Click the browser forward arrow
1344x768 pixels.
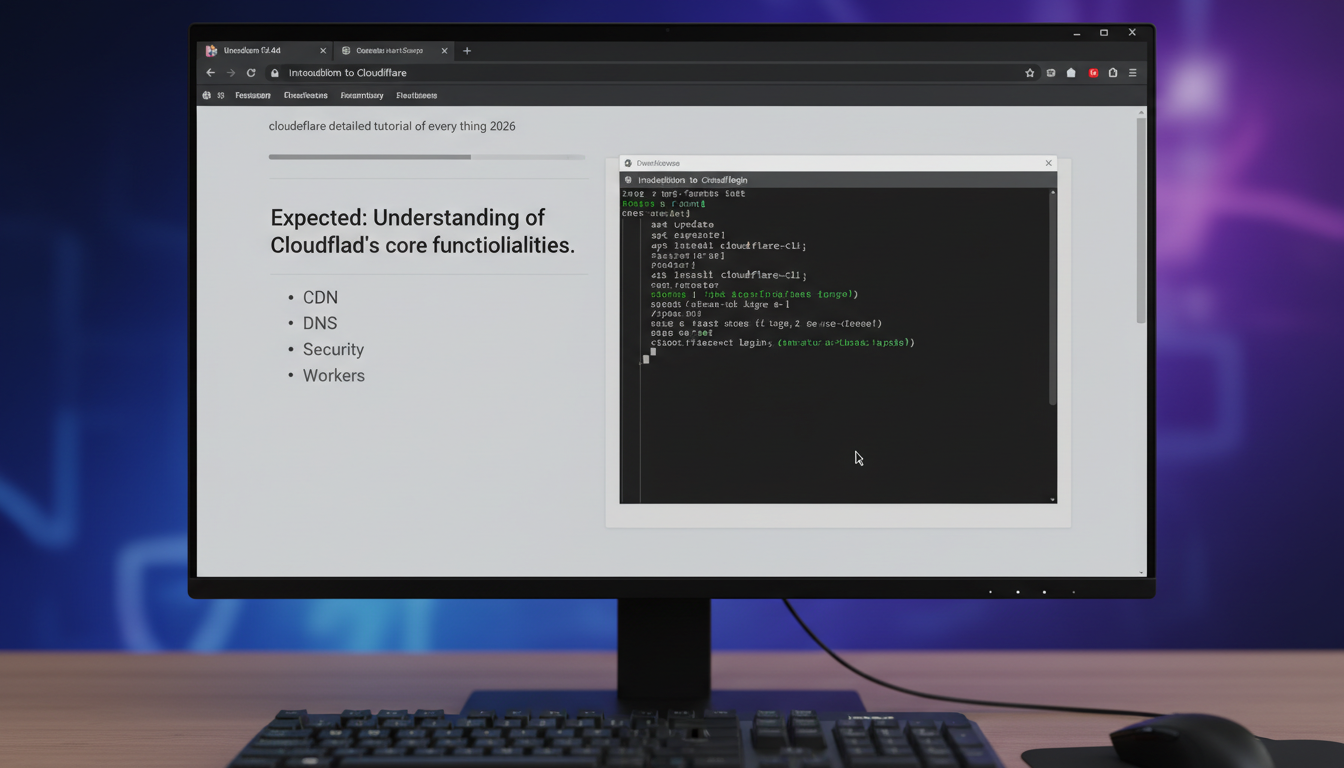(231, 73)
